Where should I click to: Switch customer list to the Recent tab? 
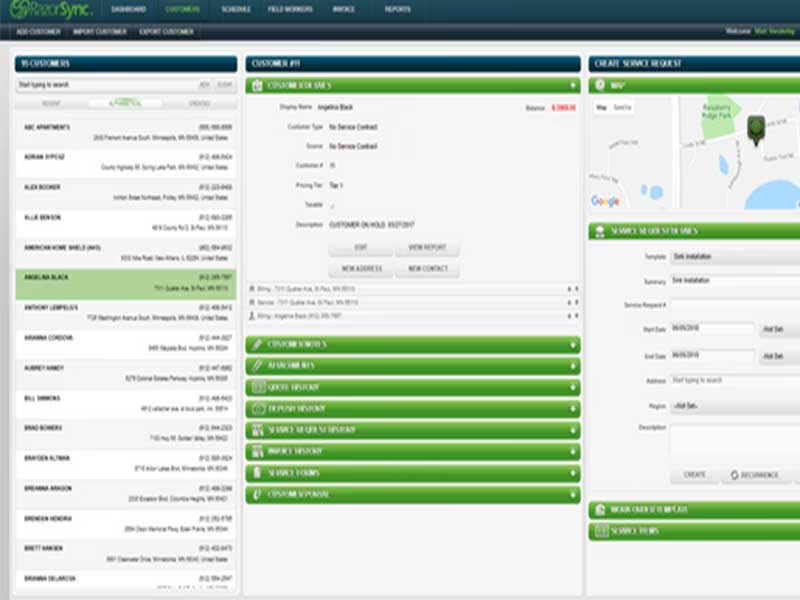click(x=51, y=104)
